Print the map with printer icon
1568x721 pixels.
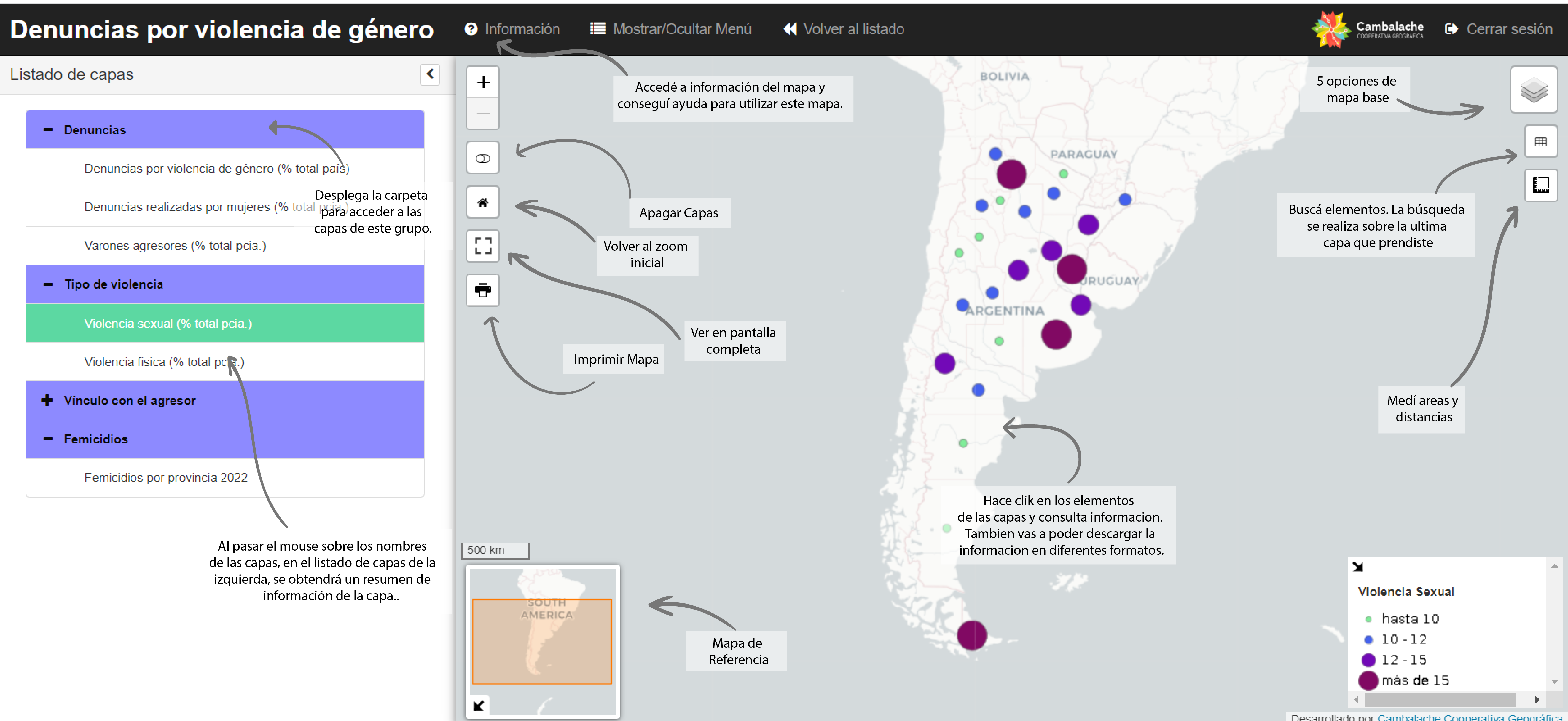point(483,290)
